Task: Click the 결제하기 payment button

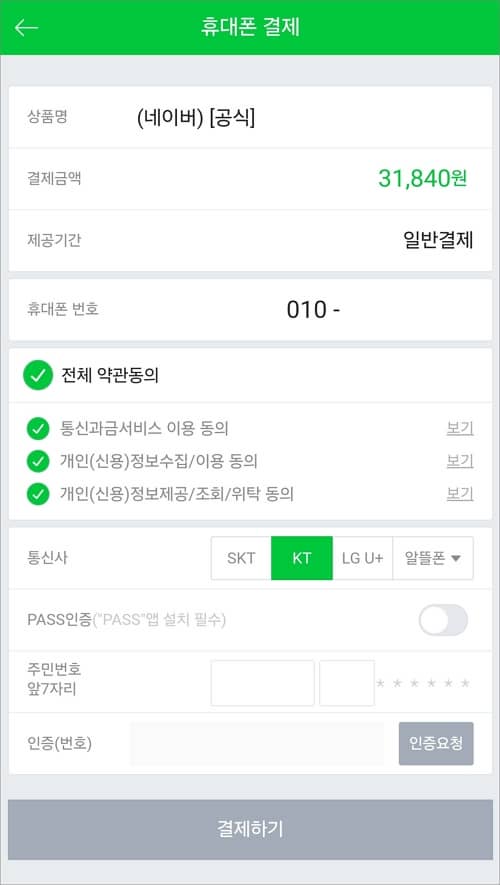Action: pyautogui.click(x=250, y=829)
